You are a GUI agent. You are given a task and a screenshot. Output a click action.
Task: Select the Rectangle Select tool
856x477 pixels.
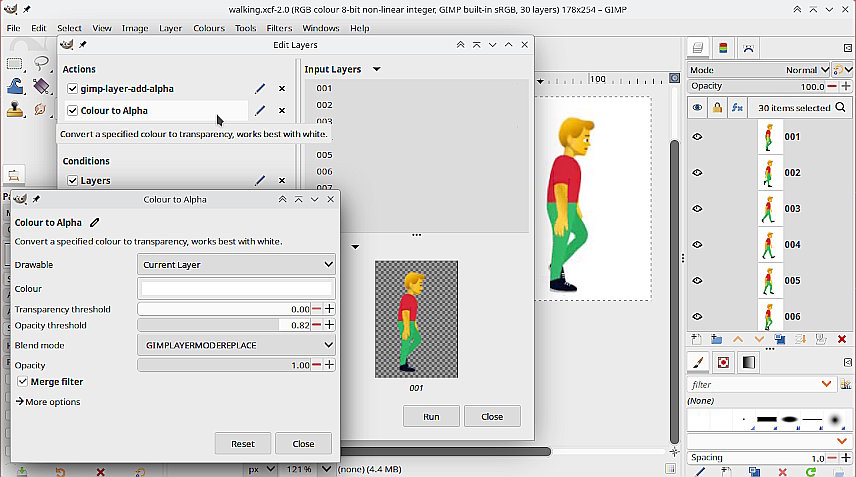coord(15,64)
